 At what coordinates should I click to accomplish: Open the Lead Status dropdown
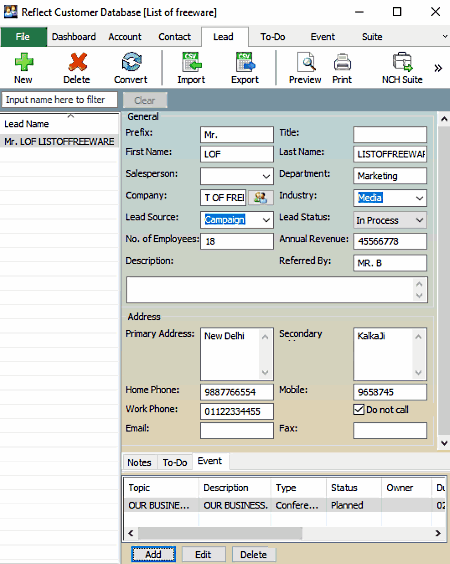point(419,220)
